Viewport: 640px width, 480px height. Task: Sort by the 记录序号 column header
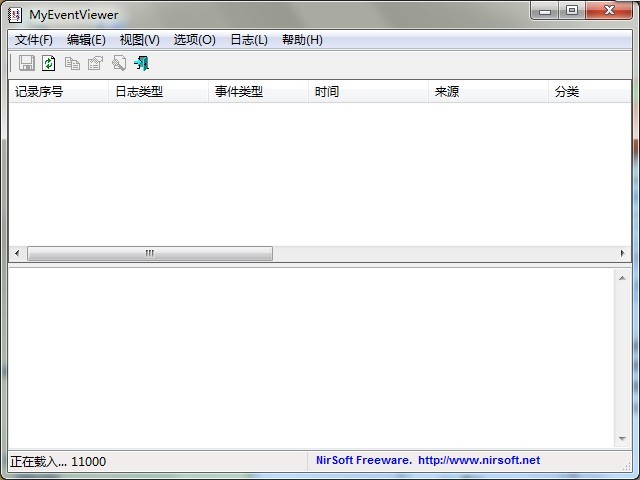click(x=40, y=92)
